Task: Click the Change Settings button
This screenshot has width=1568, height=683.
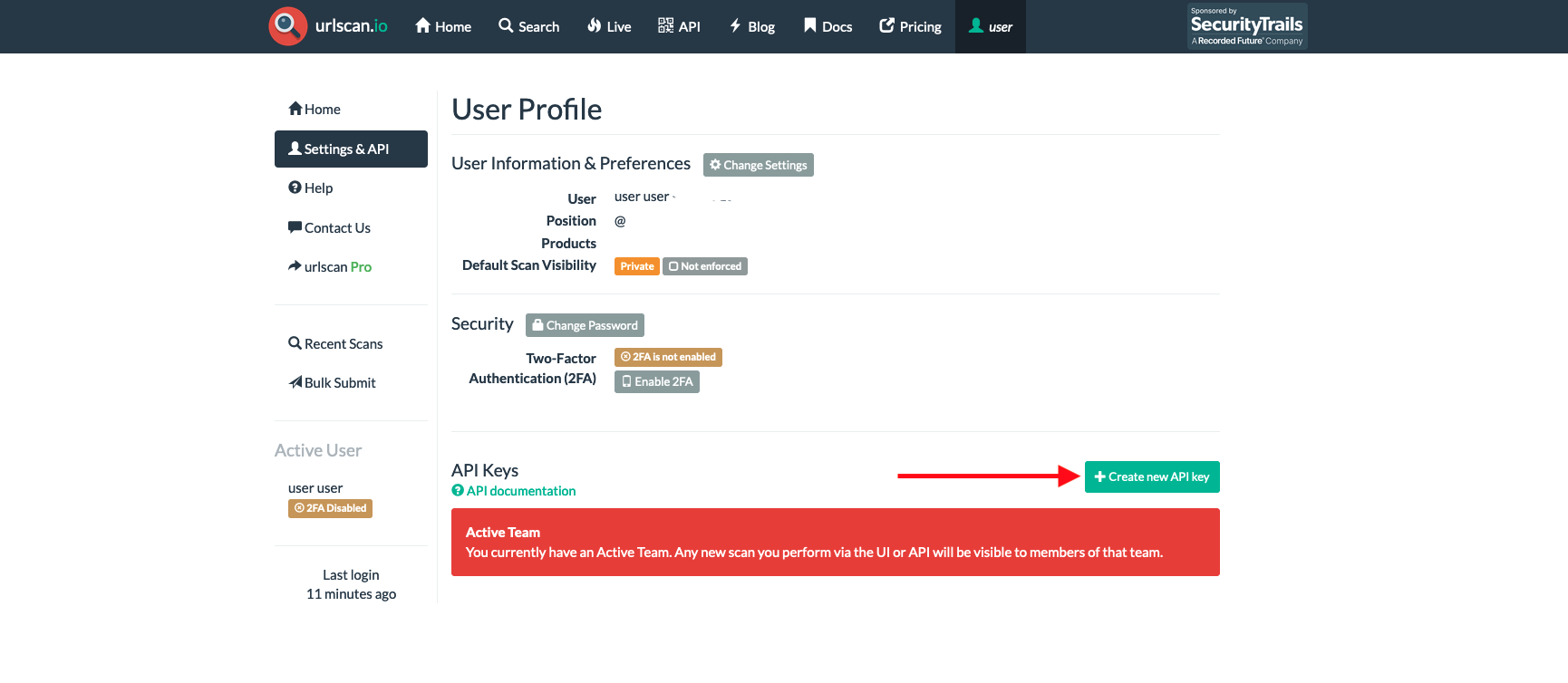Action: click(759, 165)
